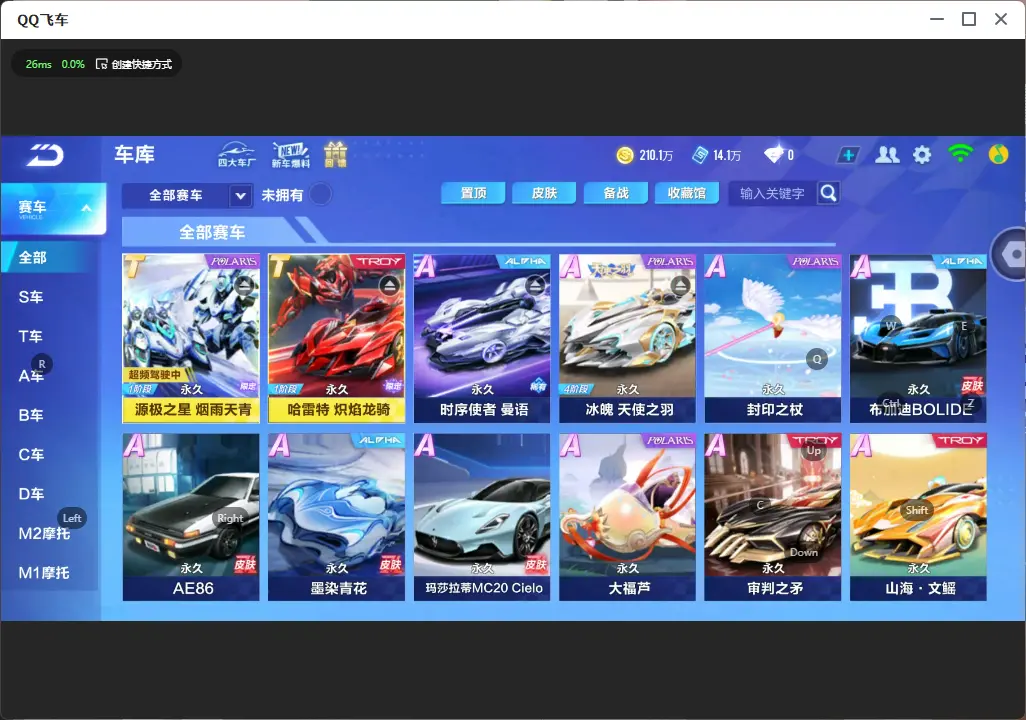Click the 创建快捷方式 shortcut button
Screen dimensions: 1026x720
pos(134,64)
